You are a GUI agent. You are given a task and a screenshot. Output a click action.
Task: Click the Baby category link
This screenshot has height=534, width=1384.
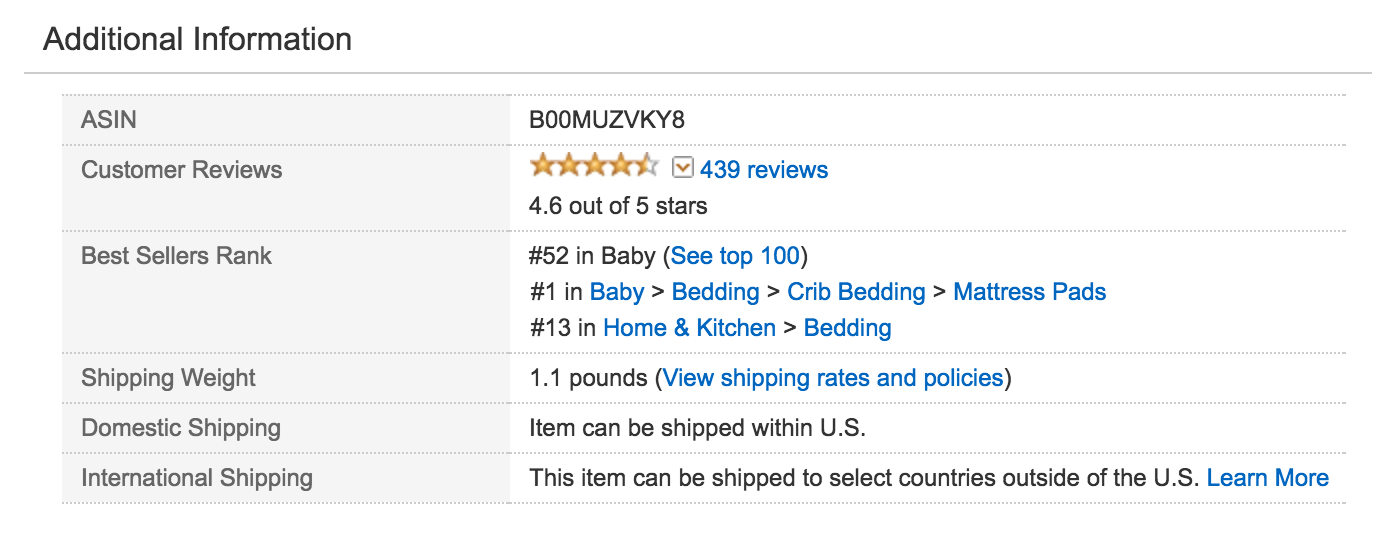click(617, 292)
